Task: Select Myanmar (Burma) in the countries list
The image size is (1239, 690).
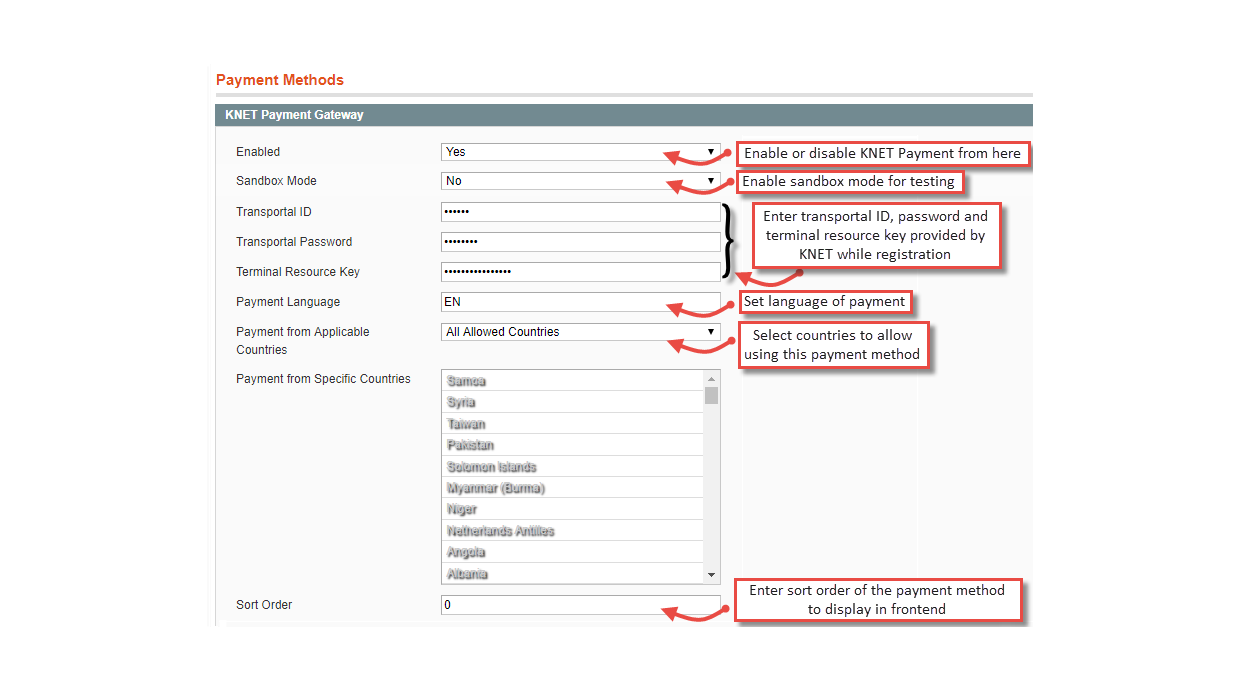Action: [573, 488]
